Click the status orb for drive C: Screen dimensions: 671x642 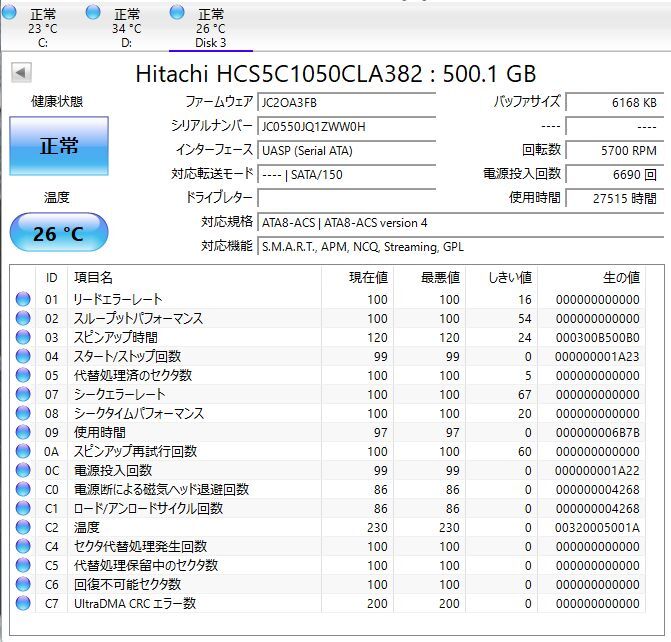[10, 13]
